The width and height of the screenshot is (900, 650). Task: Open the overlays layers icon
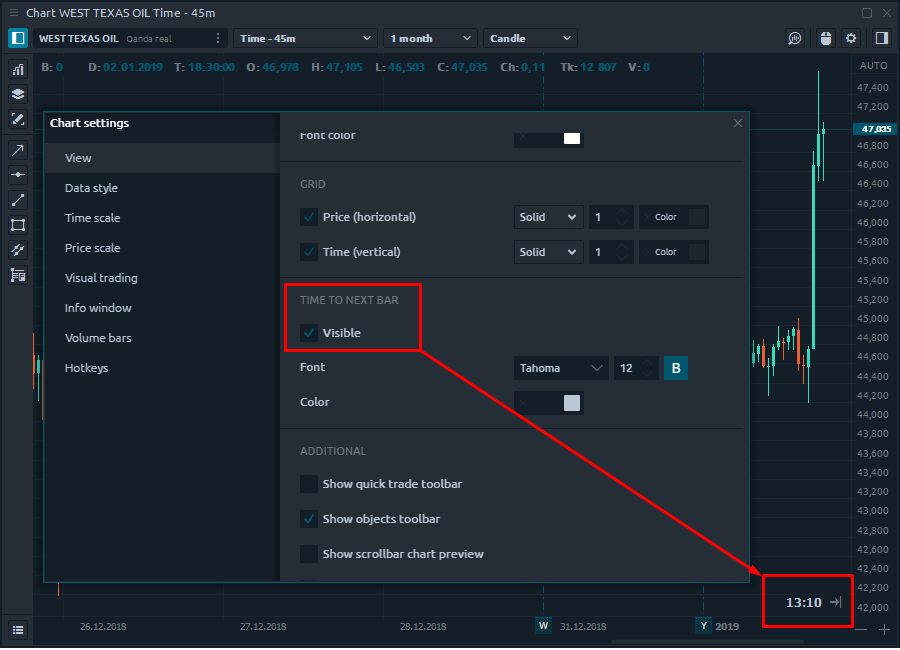(x=18, y=95)
